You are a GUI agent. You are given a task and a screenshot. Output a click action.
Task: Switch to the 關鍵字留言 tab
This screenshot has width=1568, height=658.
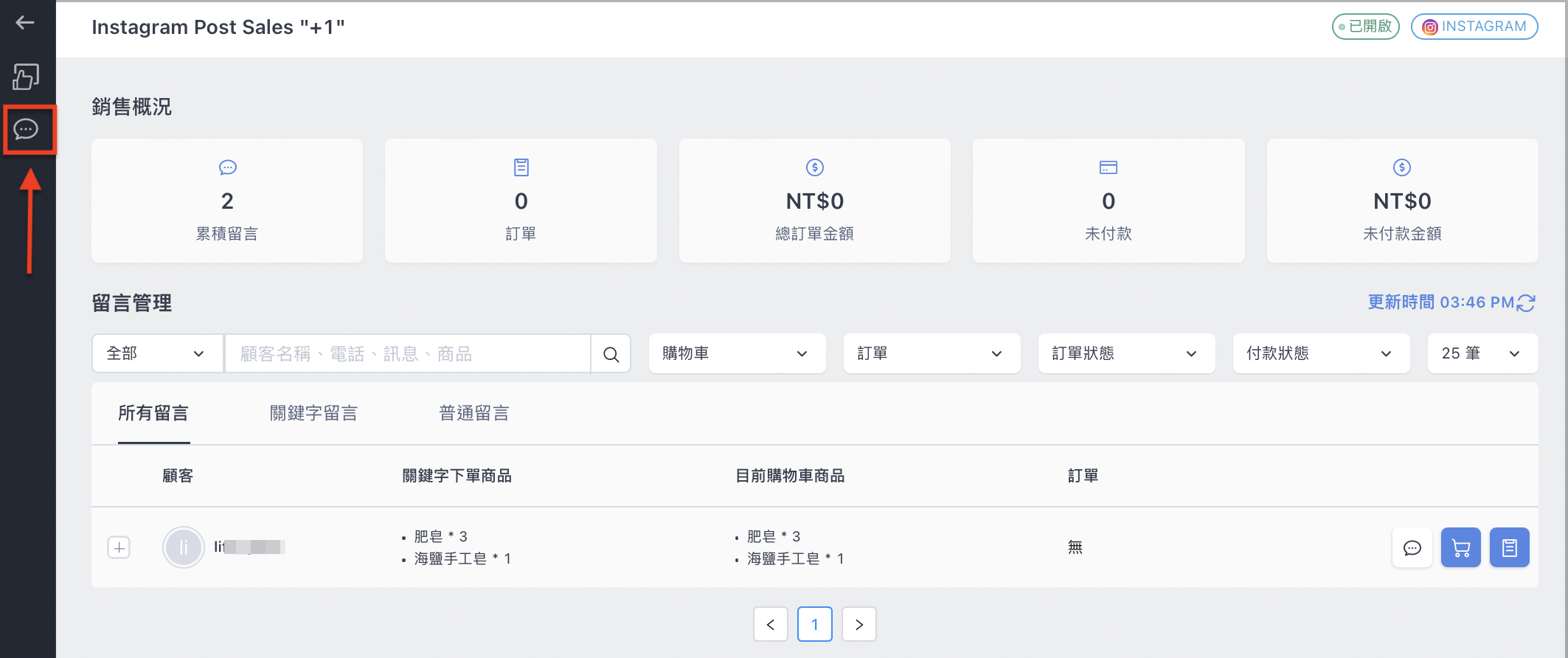point(313,413)
